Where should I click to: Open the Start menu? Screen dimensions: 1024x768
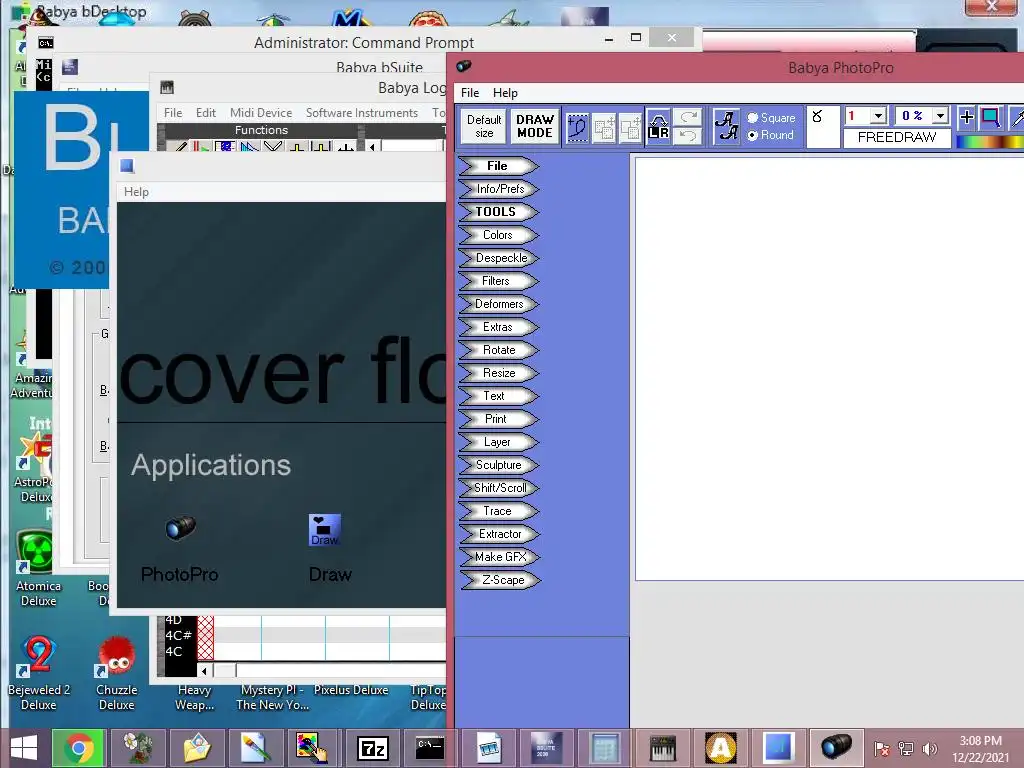25,748
